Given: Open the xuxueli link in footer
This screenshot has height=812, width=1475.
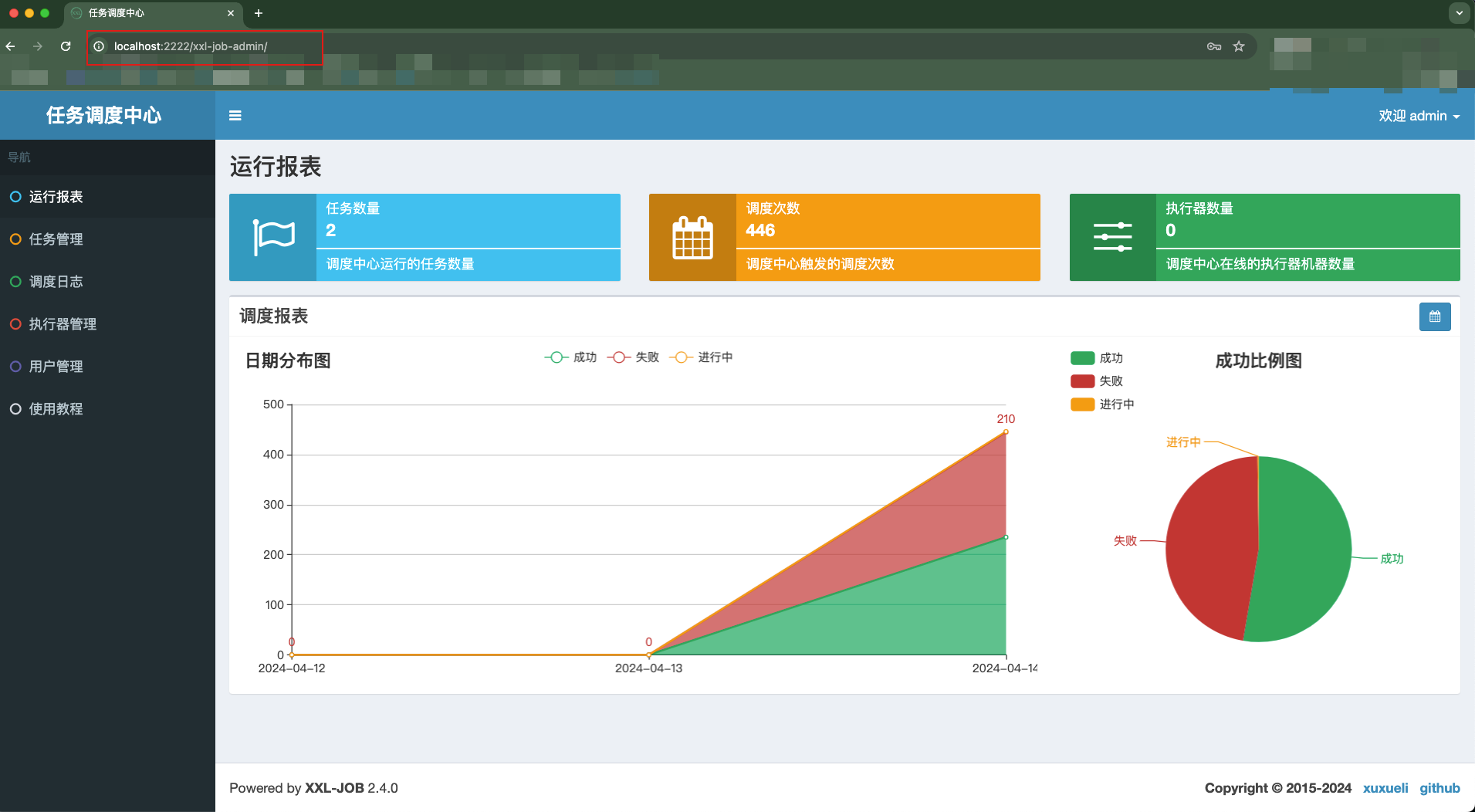Looking at the screenshot, I should point(1385,788).
